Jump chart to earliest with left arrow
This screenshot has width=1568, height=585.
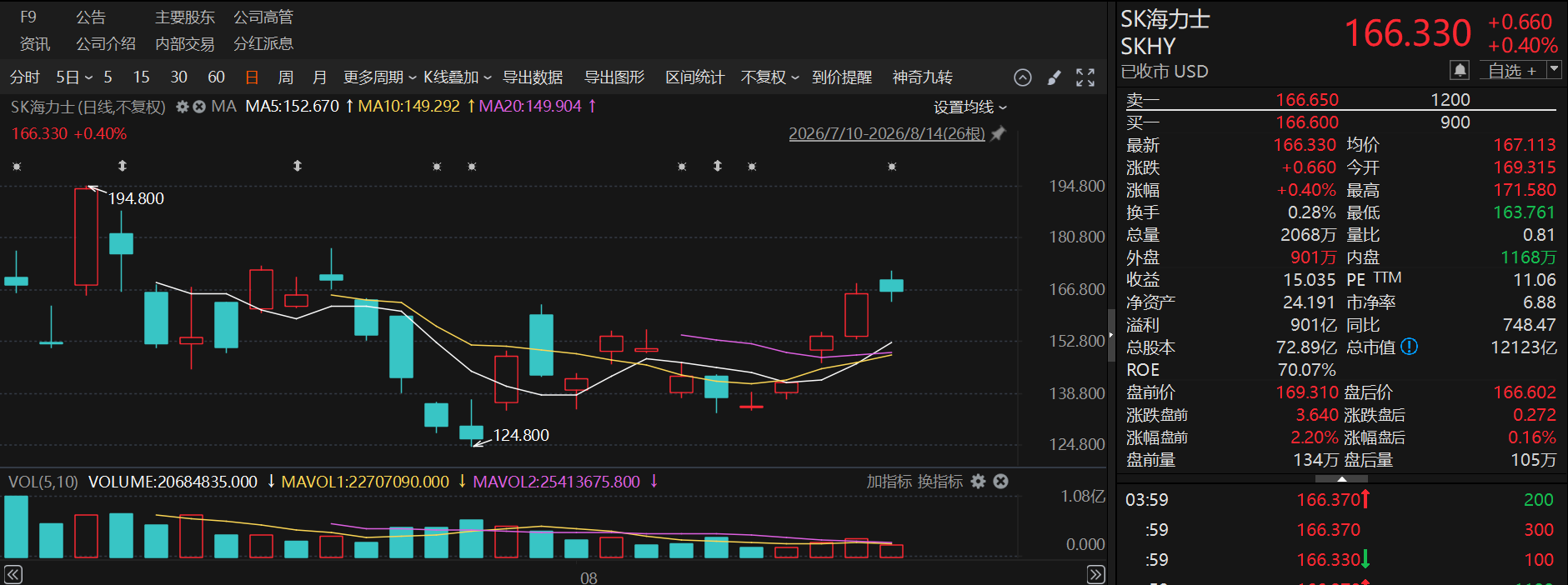click(x=13, y=575)
